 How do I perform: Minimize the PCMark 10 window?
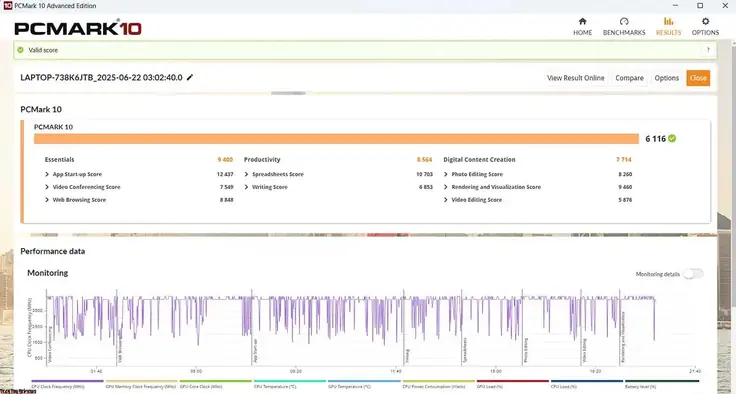(x=675, y=6)
